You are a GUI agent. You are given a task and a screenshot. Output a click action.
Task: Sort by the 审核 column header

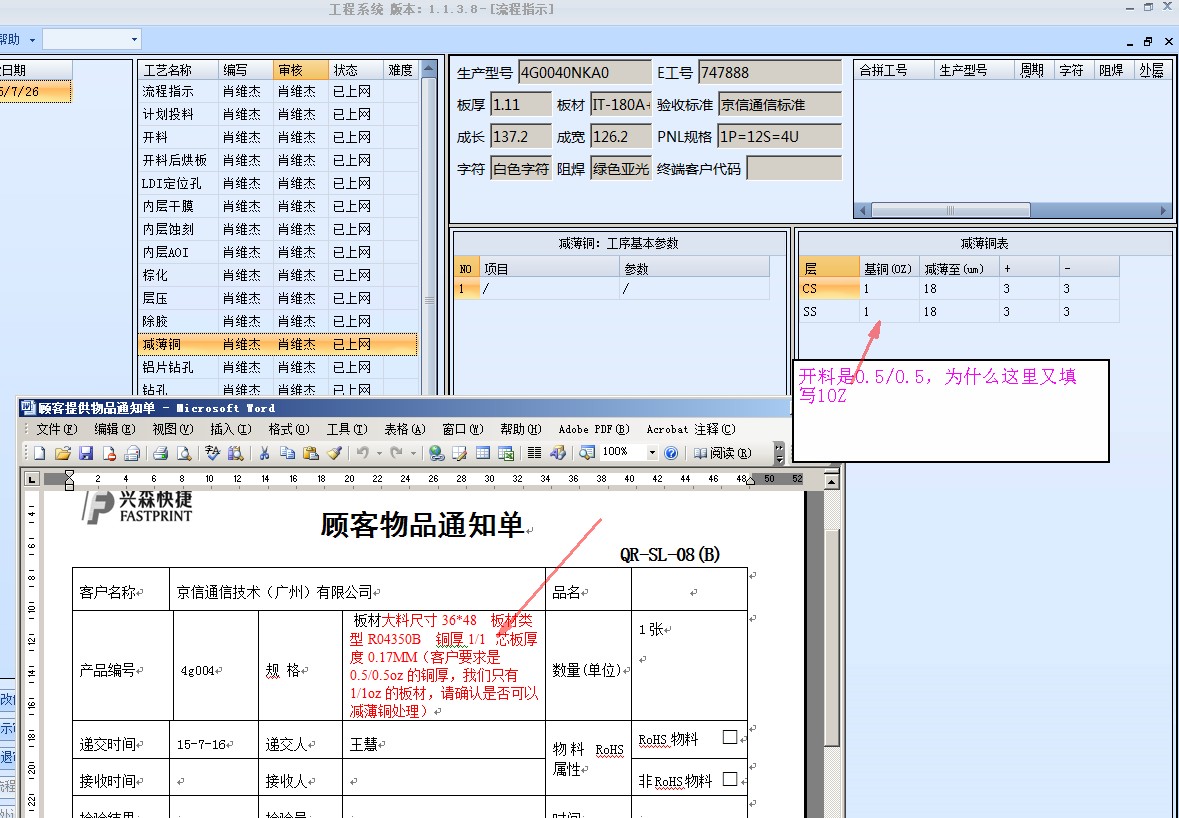(301, 70)
